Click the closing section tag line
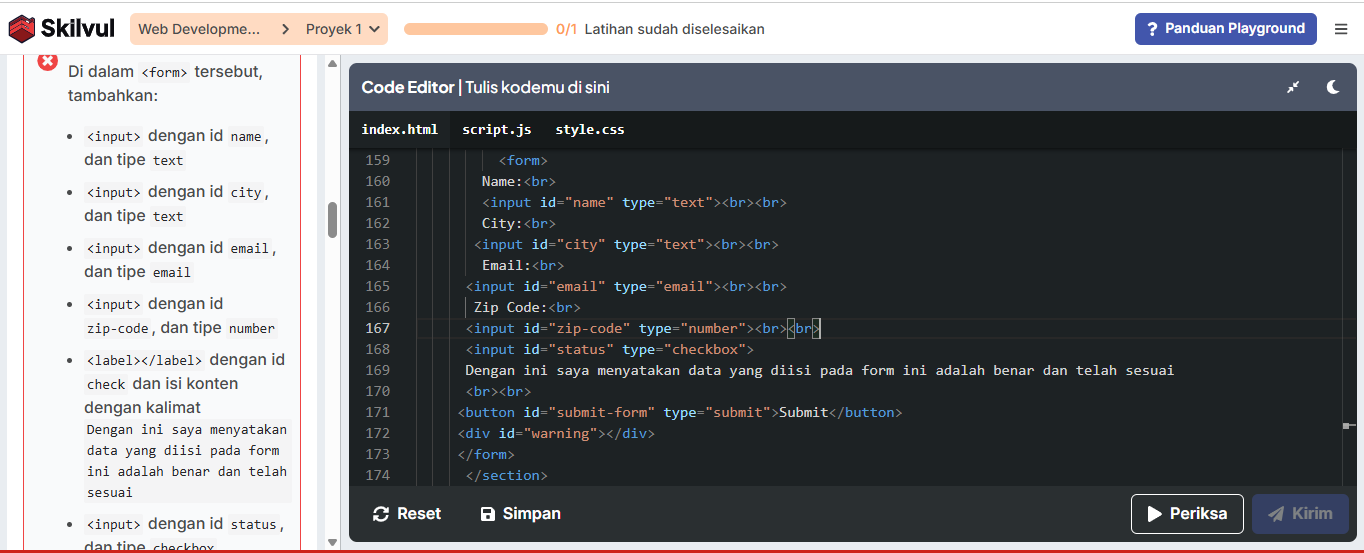 click(506, 475)
